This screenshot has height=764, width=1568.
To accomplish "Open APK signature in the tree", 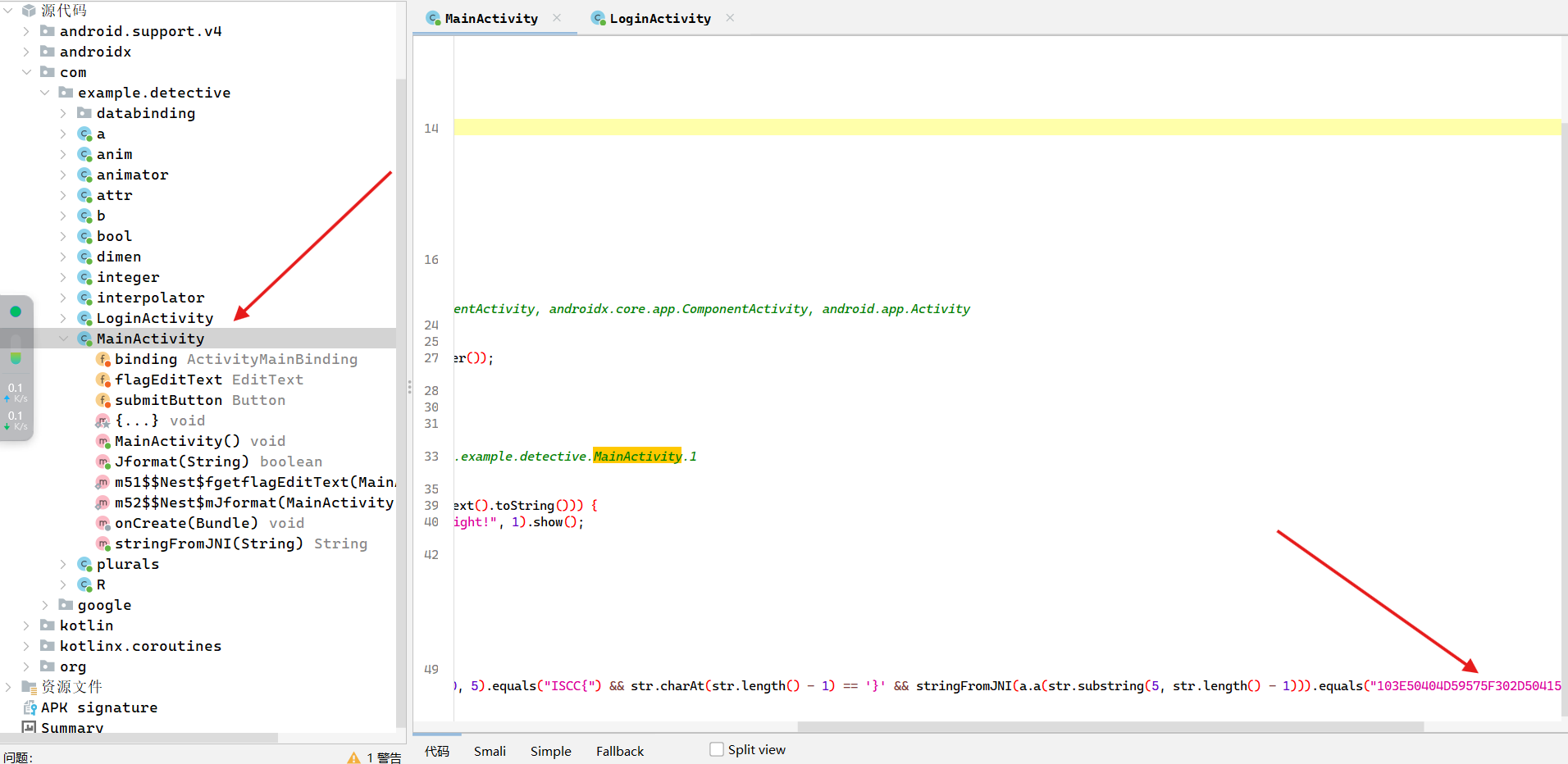I will [99, 707].
